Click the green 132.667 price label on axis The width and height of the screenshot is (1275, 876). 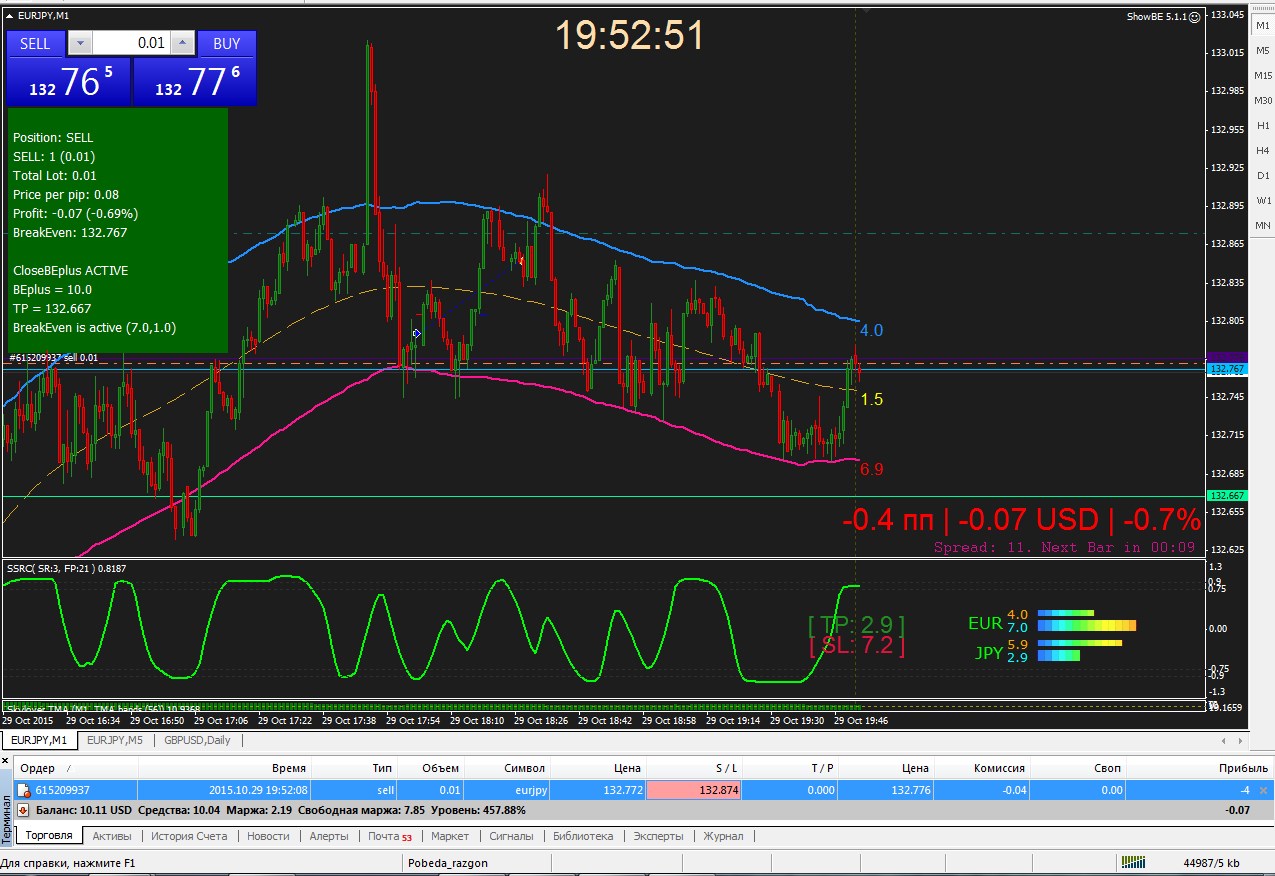pyautogui.click(x=1226, y=496)
